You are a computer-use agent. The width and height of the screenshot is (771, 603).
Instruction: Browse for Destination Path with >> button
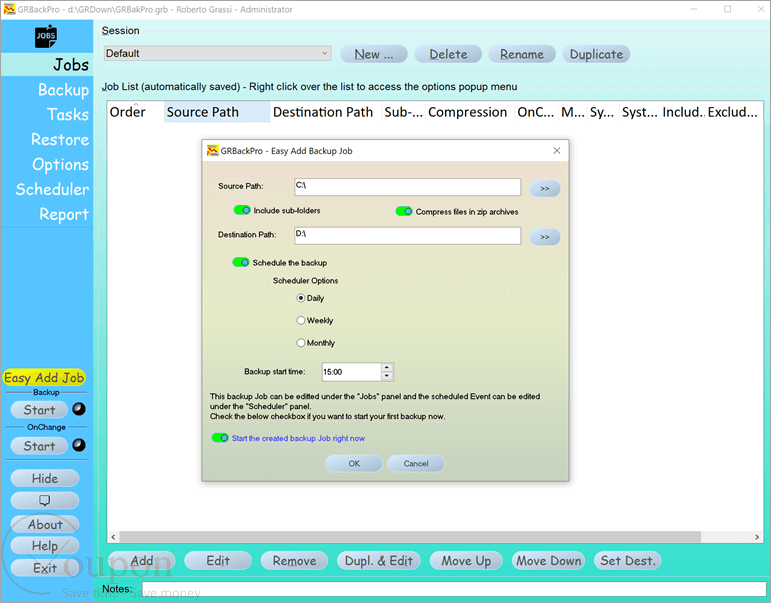(x=545, y=237)
